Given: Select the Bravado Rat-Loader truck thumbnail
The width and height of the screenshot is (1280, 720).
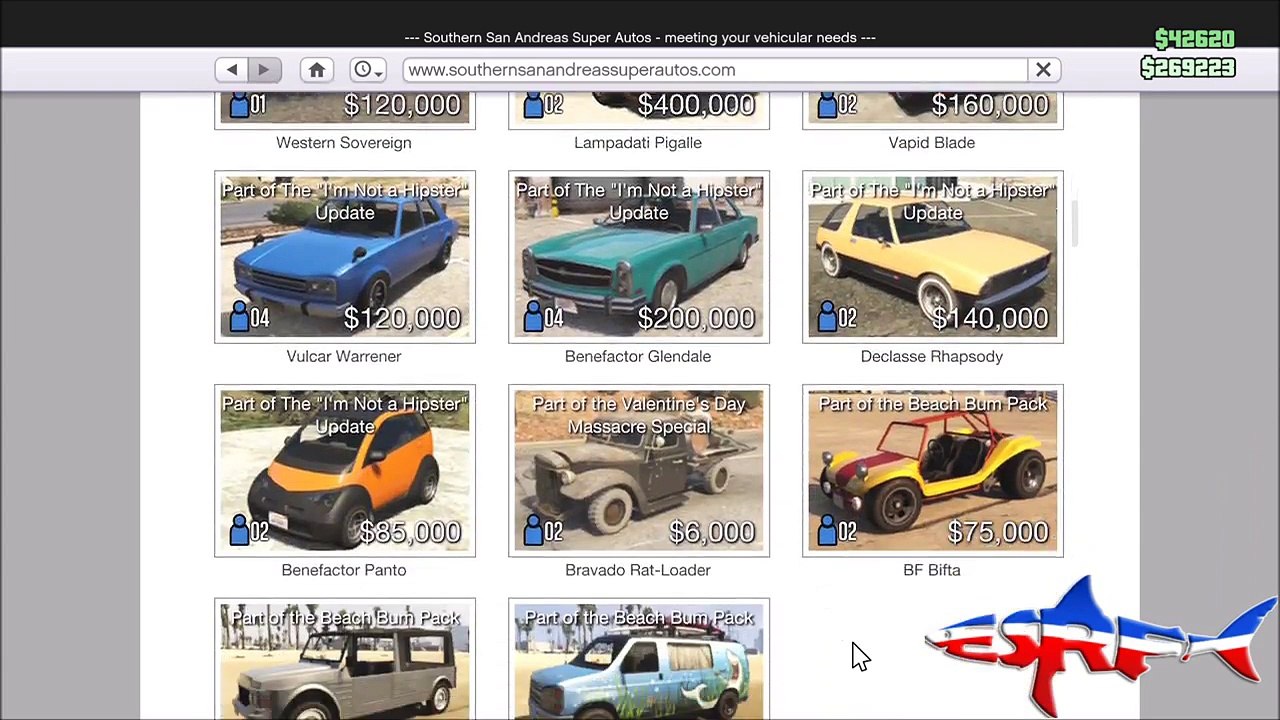Looking at the screenshot, I should (x=639, y=471).
